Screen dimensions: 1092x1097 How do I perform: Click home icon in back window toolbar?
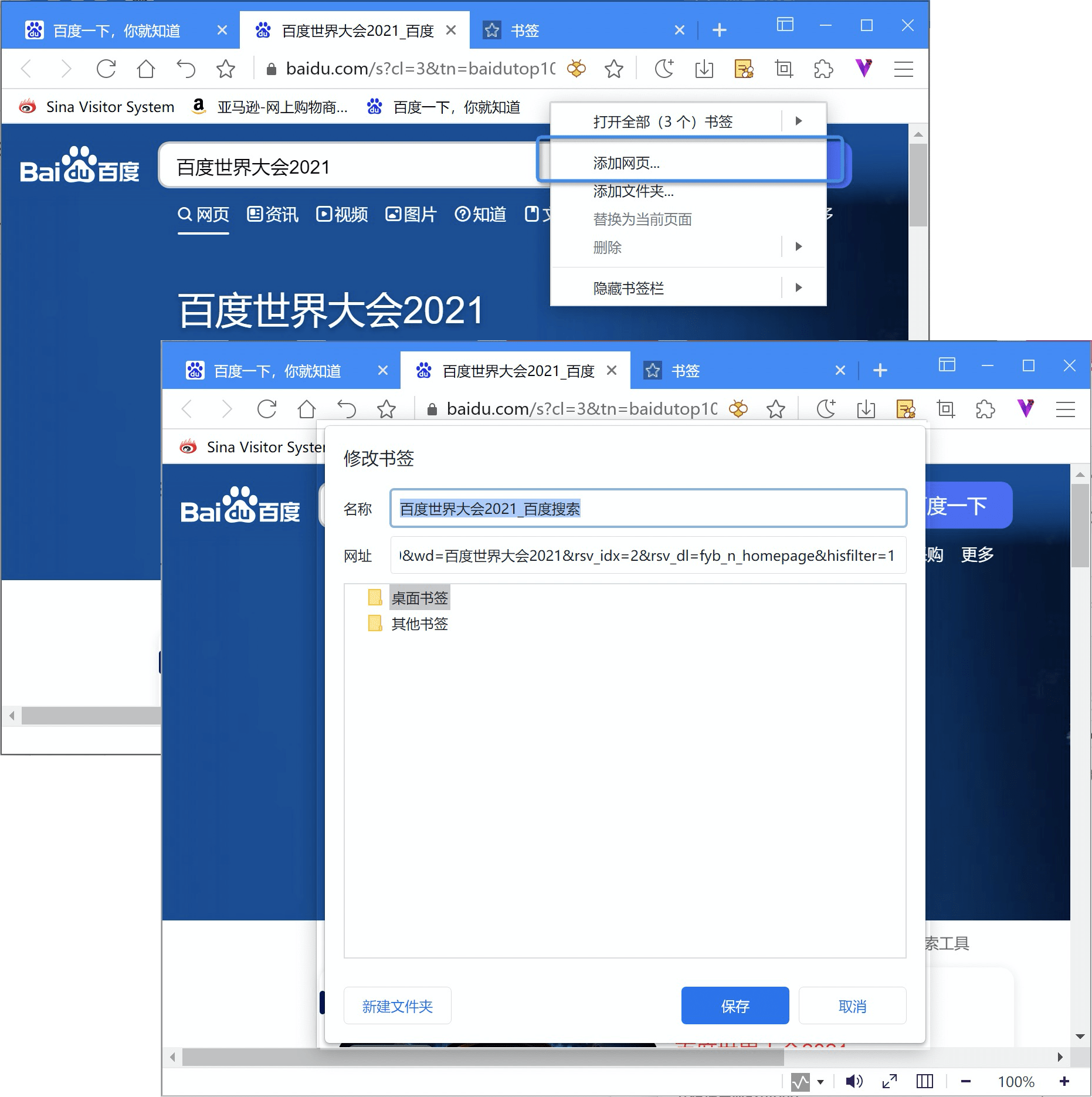tap(146, 69)
